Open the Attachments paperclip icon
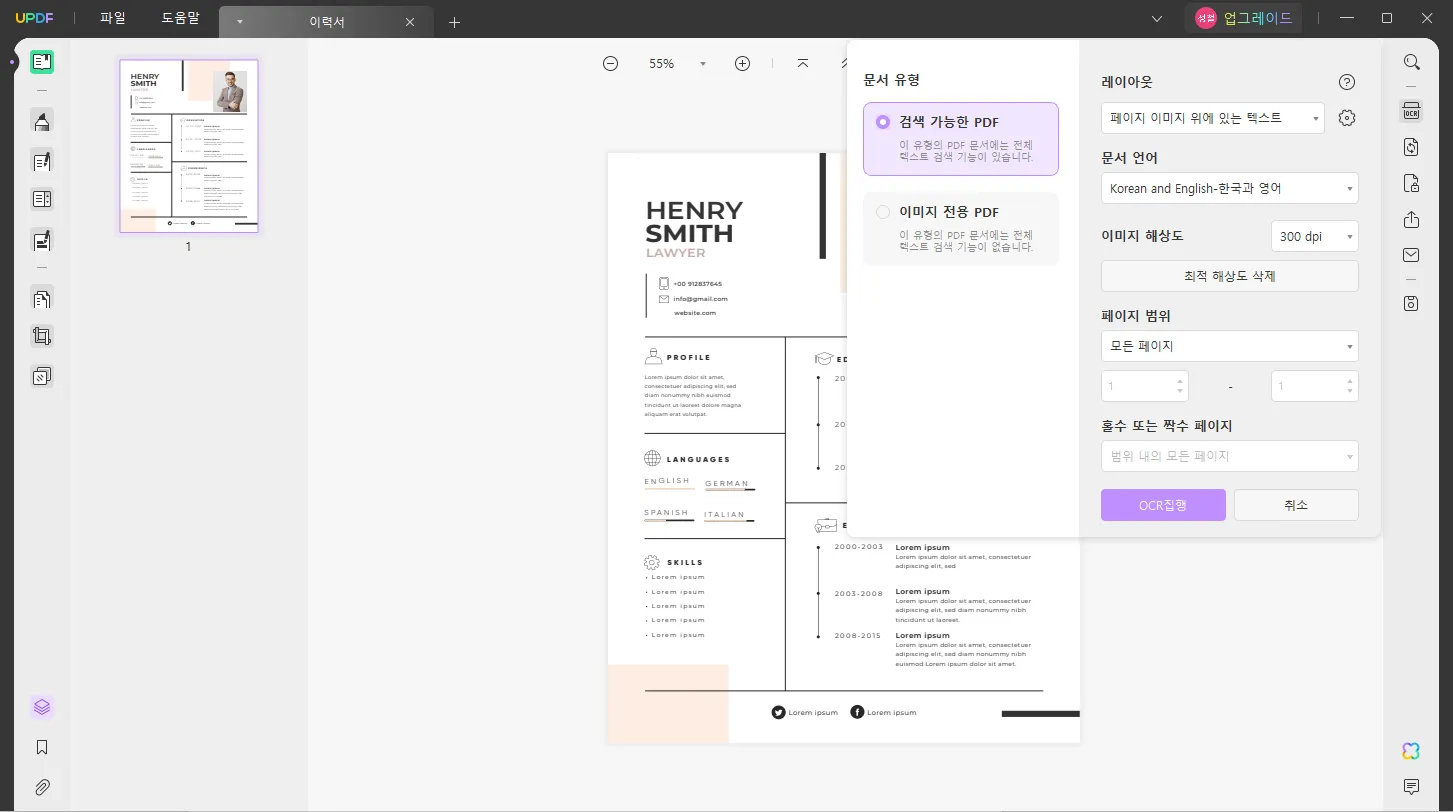This screenshot has width=1453, height=812. click(41, 787)
